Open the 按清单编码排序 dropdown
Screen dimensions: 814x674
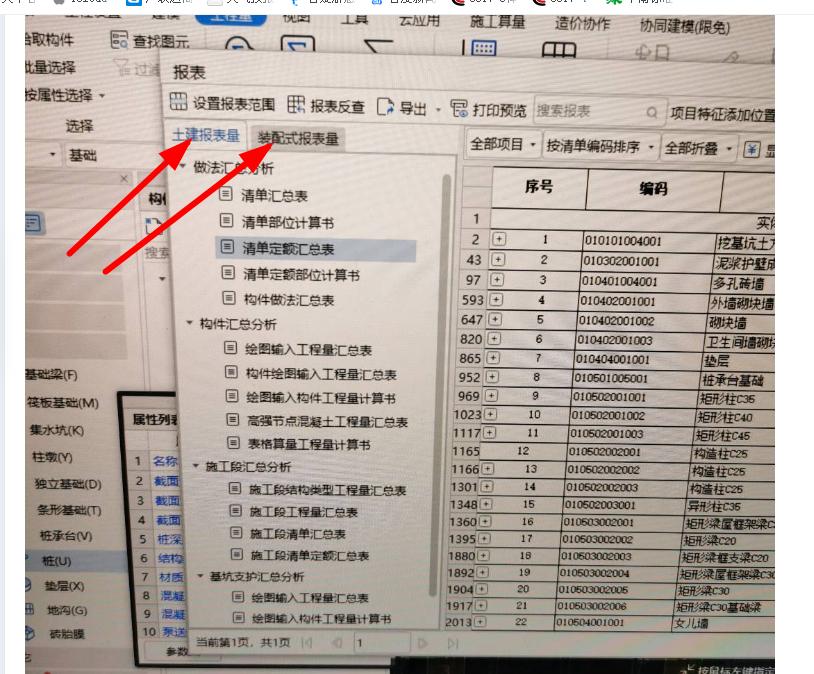point(600,147)
